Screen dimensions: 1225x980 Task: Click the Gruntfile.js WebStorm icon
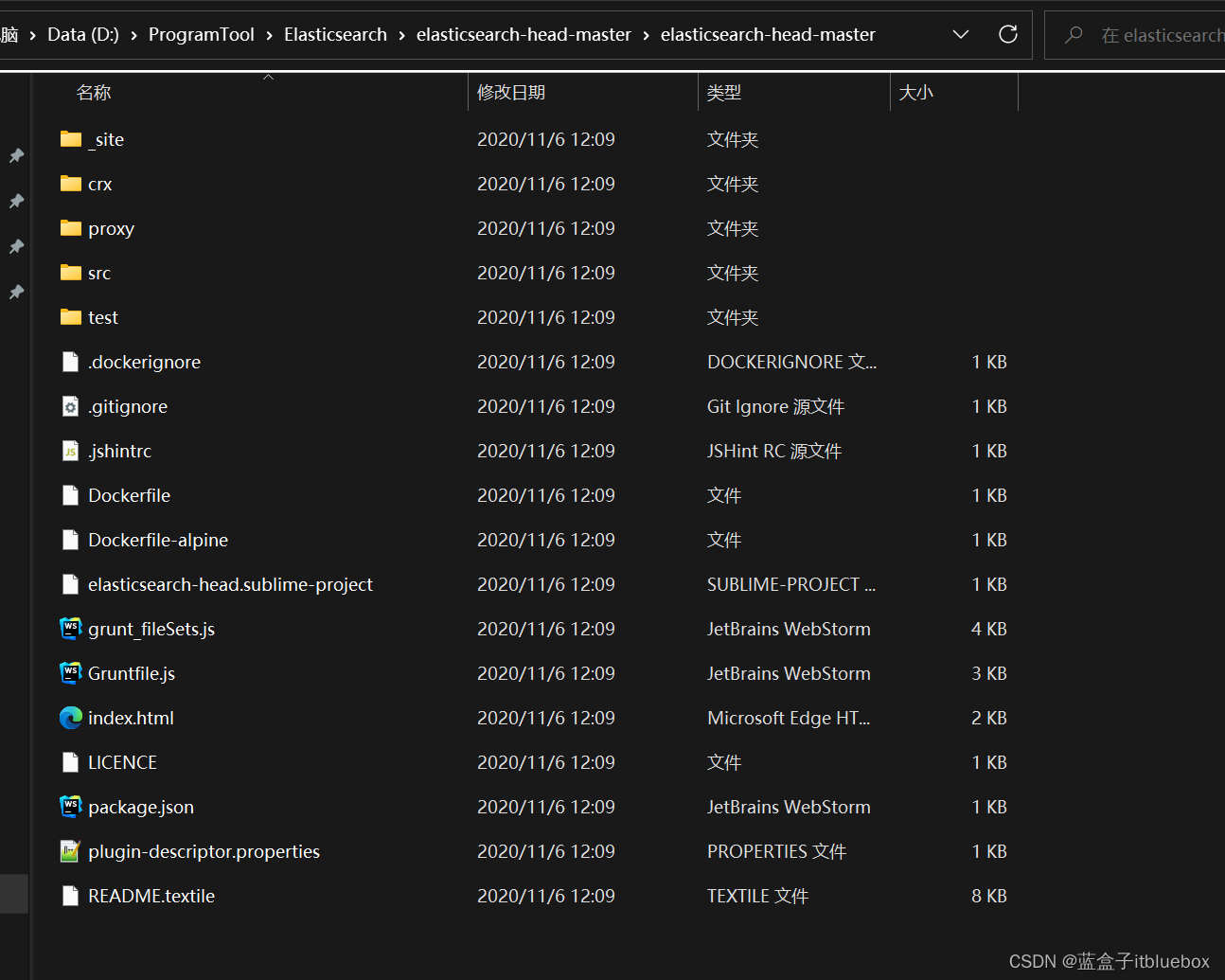click(71, 673)
